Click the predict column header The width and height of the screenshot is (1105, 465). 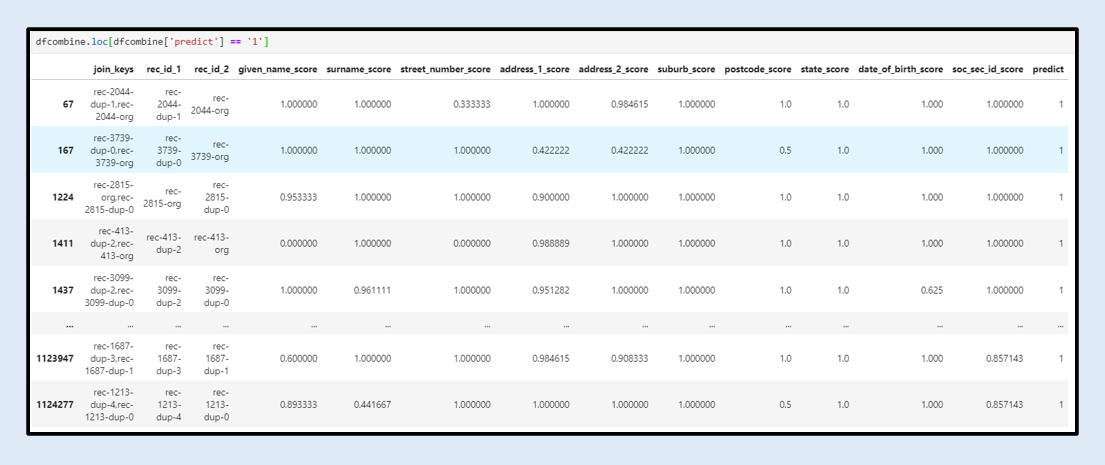[1048, 70]
